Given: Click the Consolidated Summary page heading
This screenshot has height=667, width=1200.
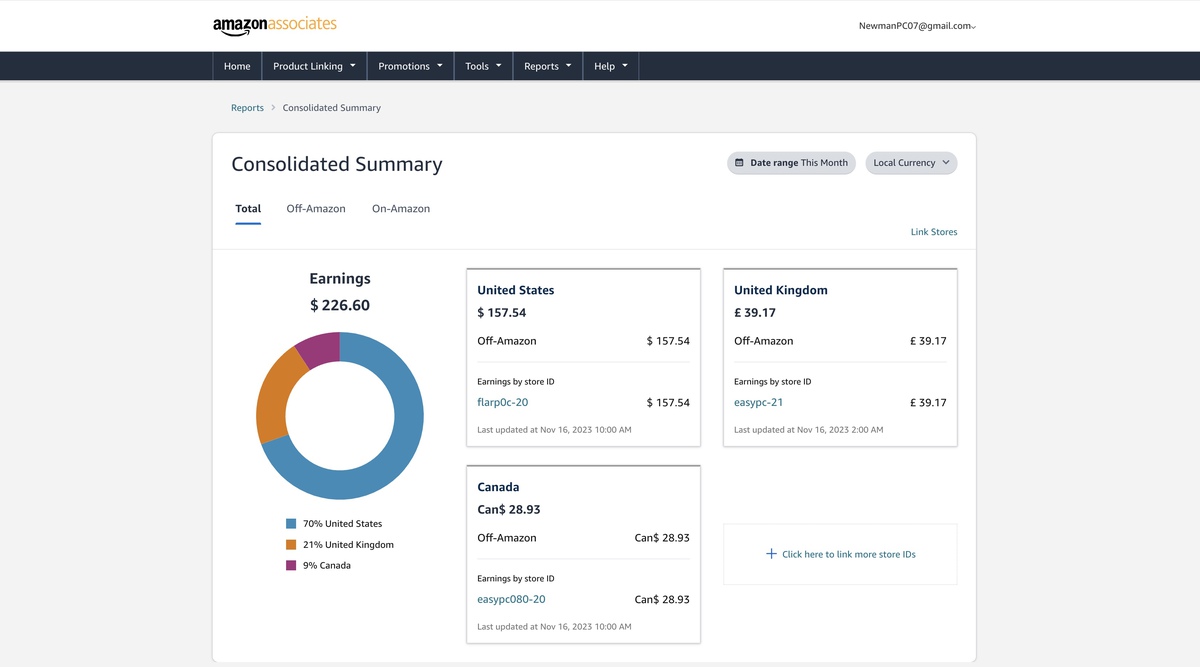Looking at the screenshot, I should (337, 164).
